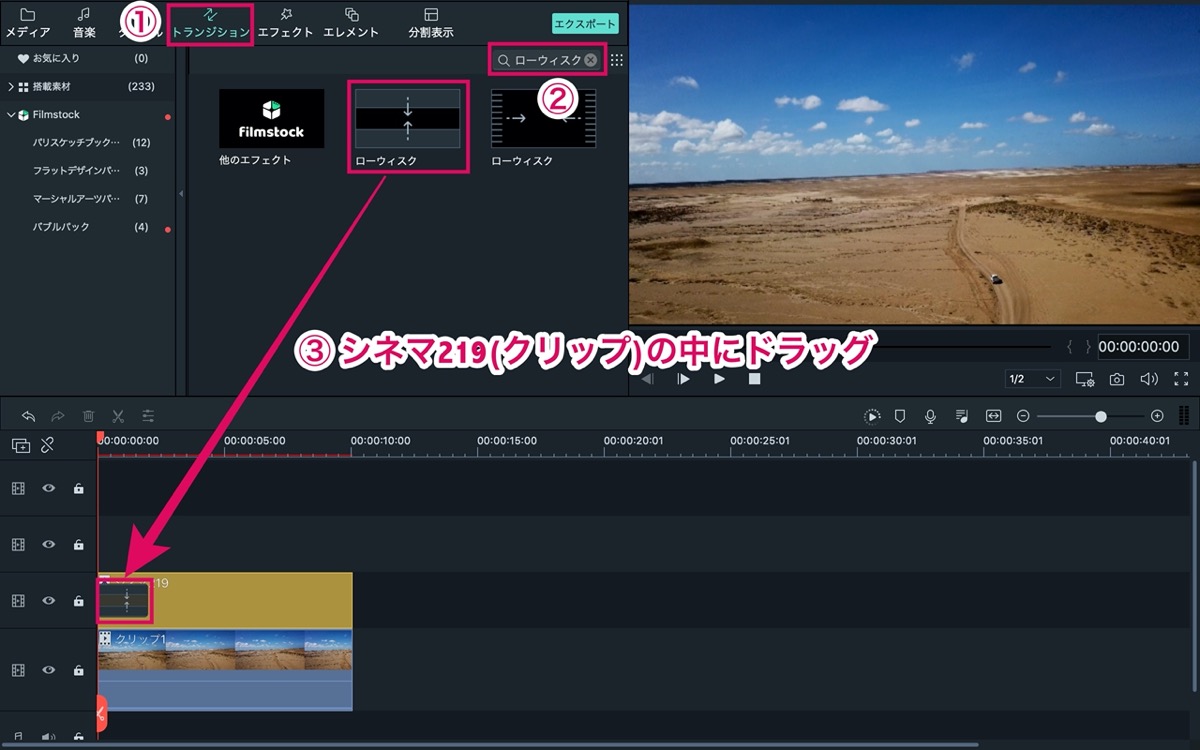Switch to the エフェクト tab
This screenshot has width=1200, height=750.
click(x=286, y=22)
